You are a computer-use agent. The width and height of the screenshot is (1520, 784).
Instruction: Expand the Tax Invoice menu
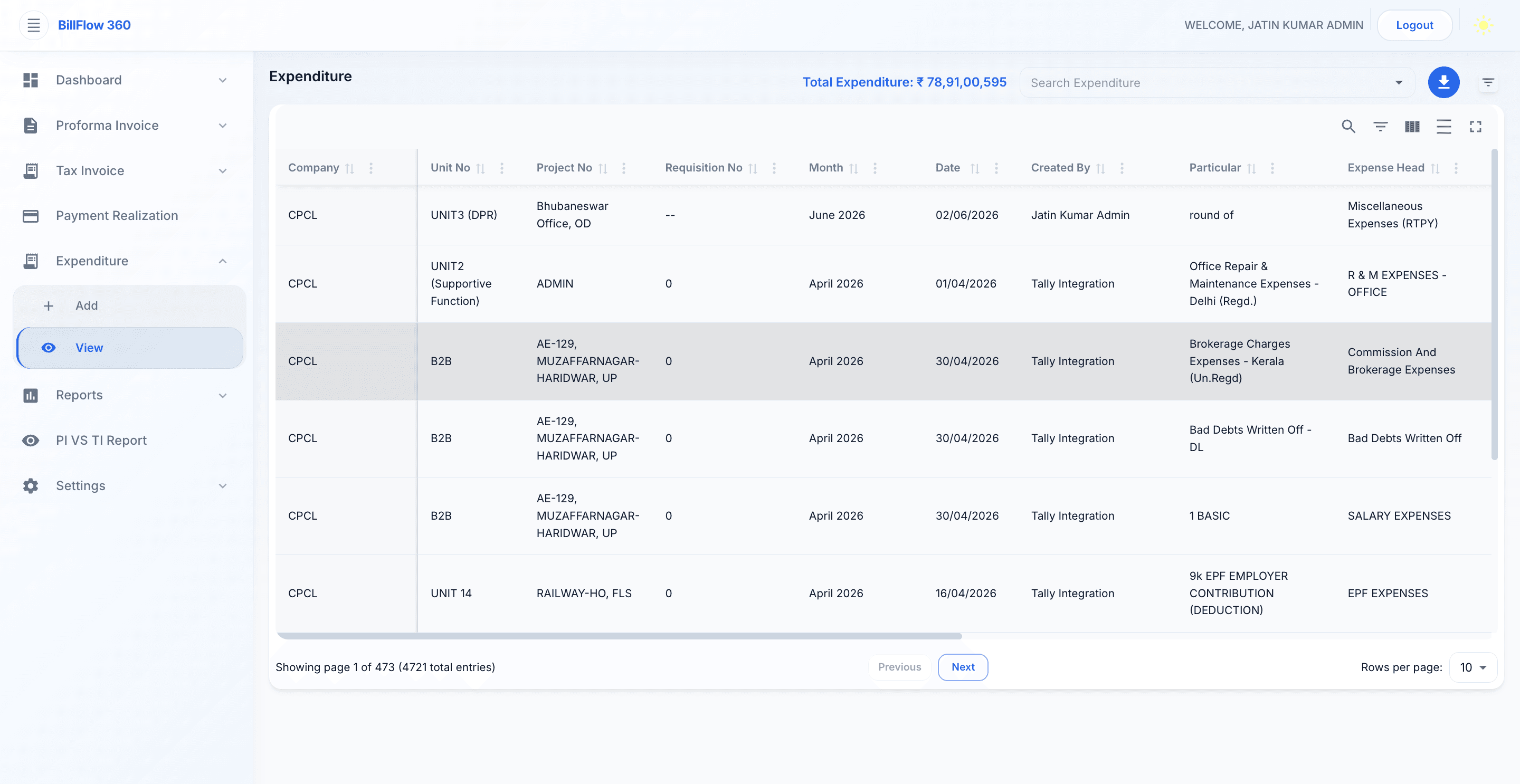(x=126, y=171)
